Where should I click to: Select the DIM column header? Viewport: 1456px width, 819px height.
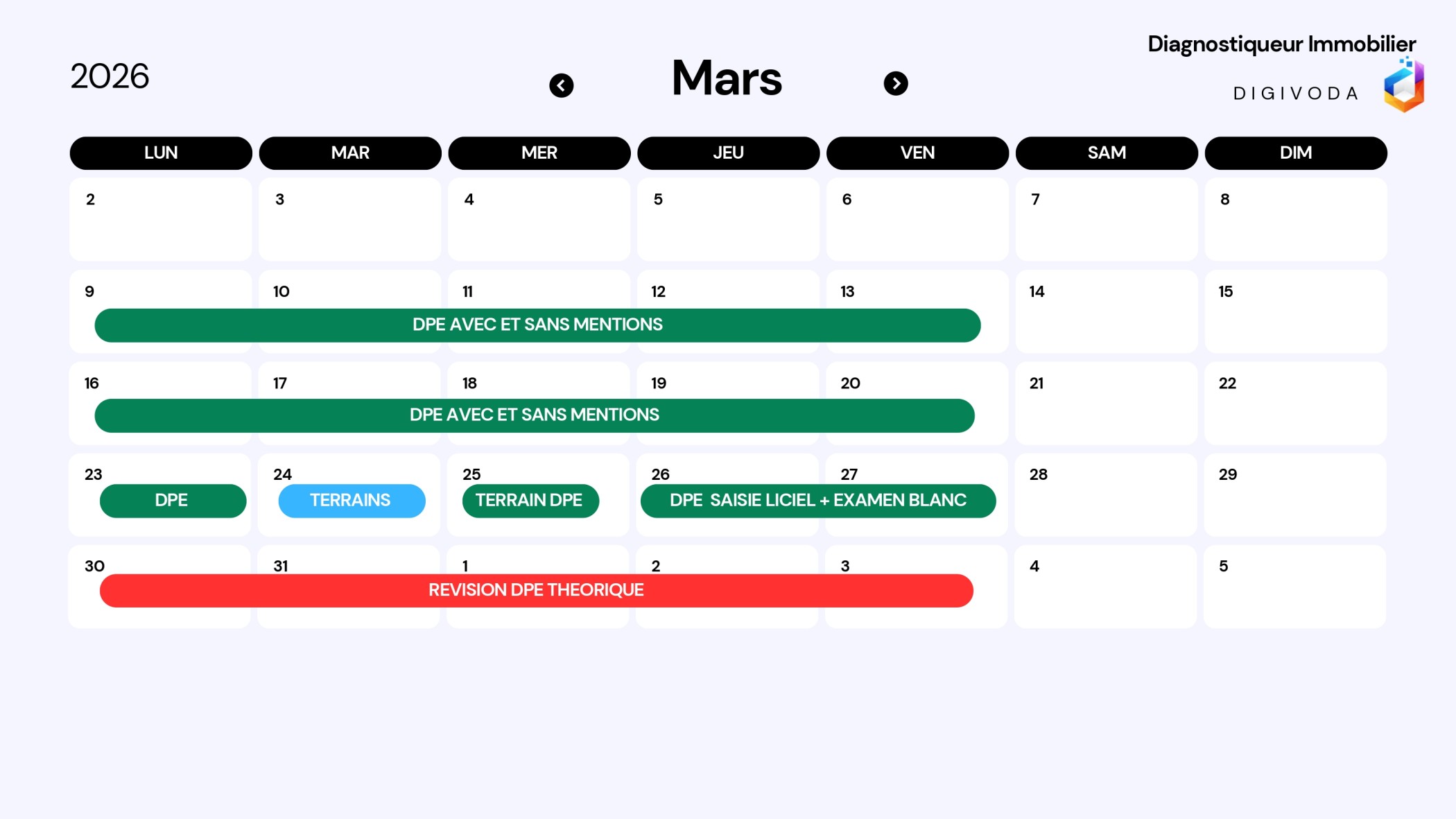tap(1295, 153)
